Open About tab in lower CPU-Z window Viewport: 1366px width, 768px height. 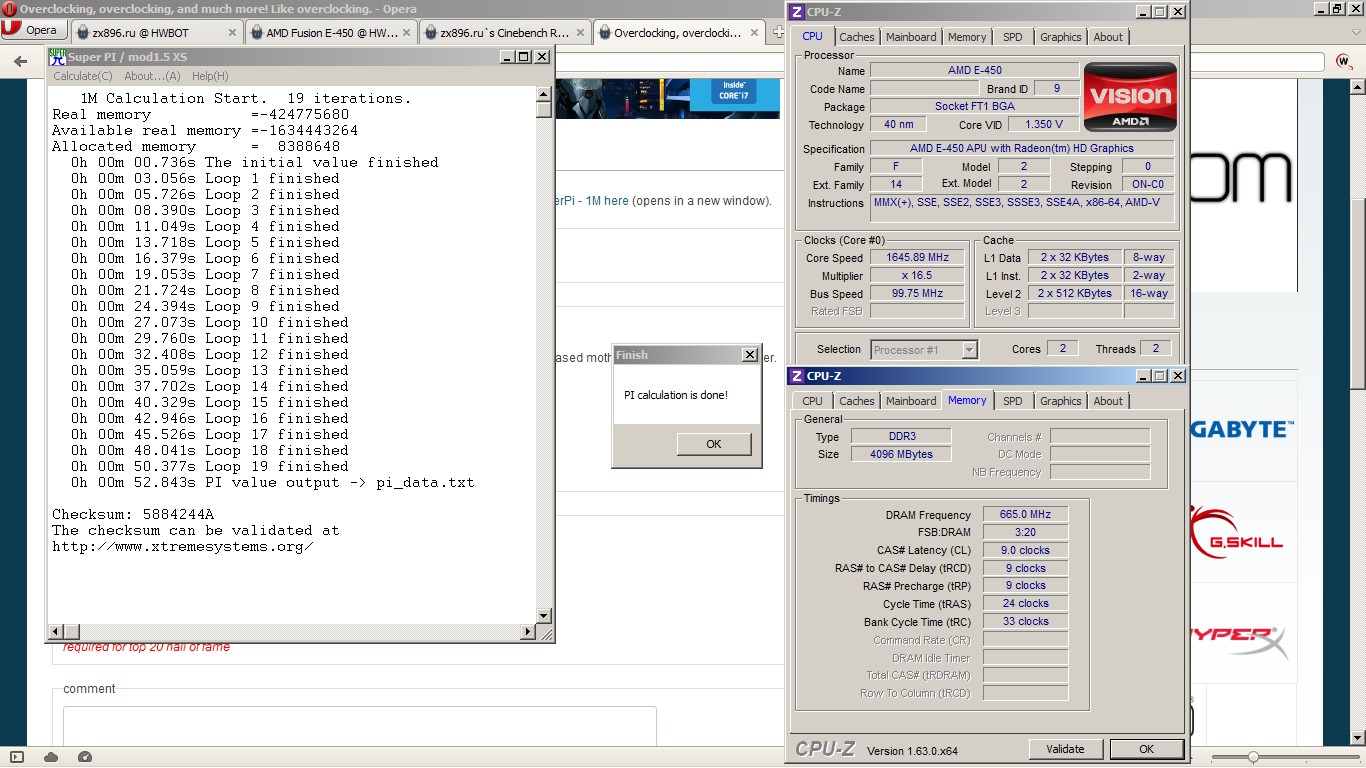point(1108,401)
